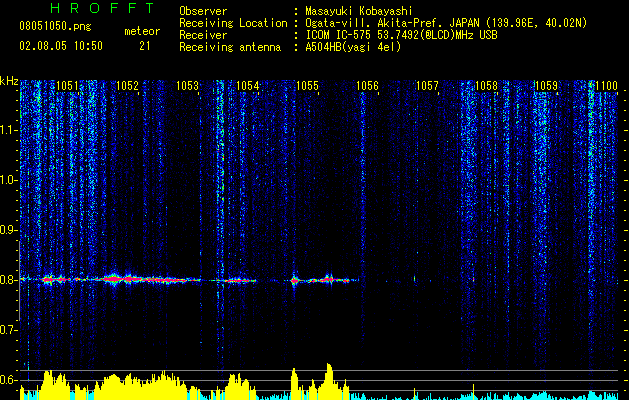Click the 1054 time marker
The image size is (629, 400).
click(x=248, y=85)
